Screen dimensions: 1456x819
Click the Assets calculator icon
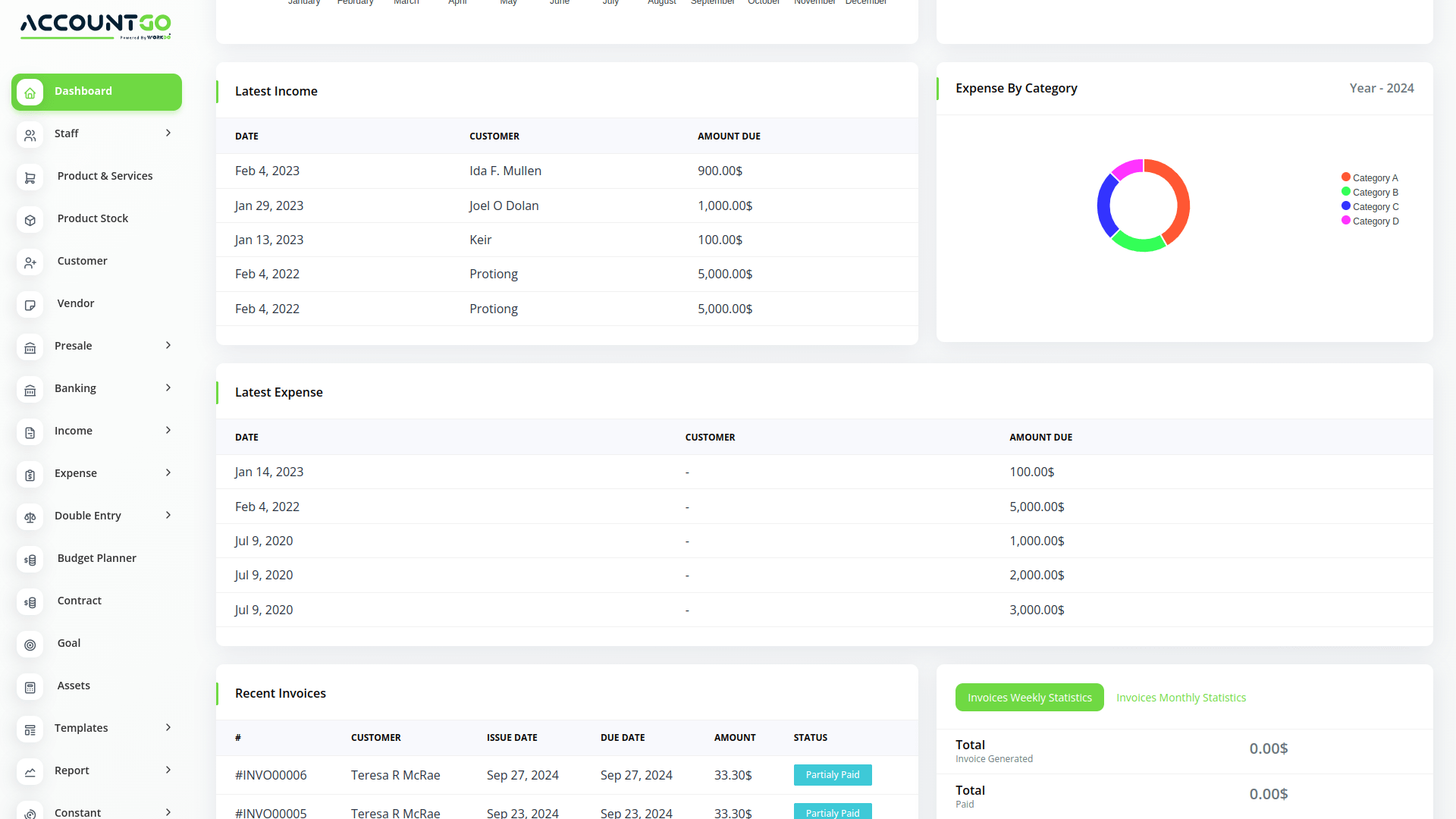(x=30, y=687)
